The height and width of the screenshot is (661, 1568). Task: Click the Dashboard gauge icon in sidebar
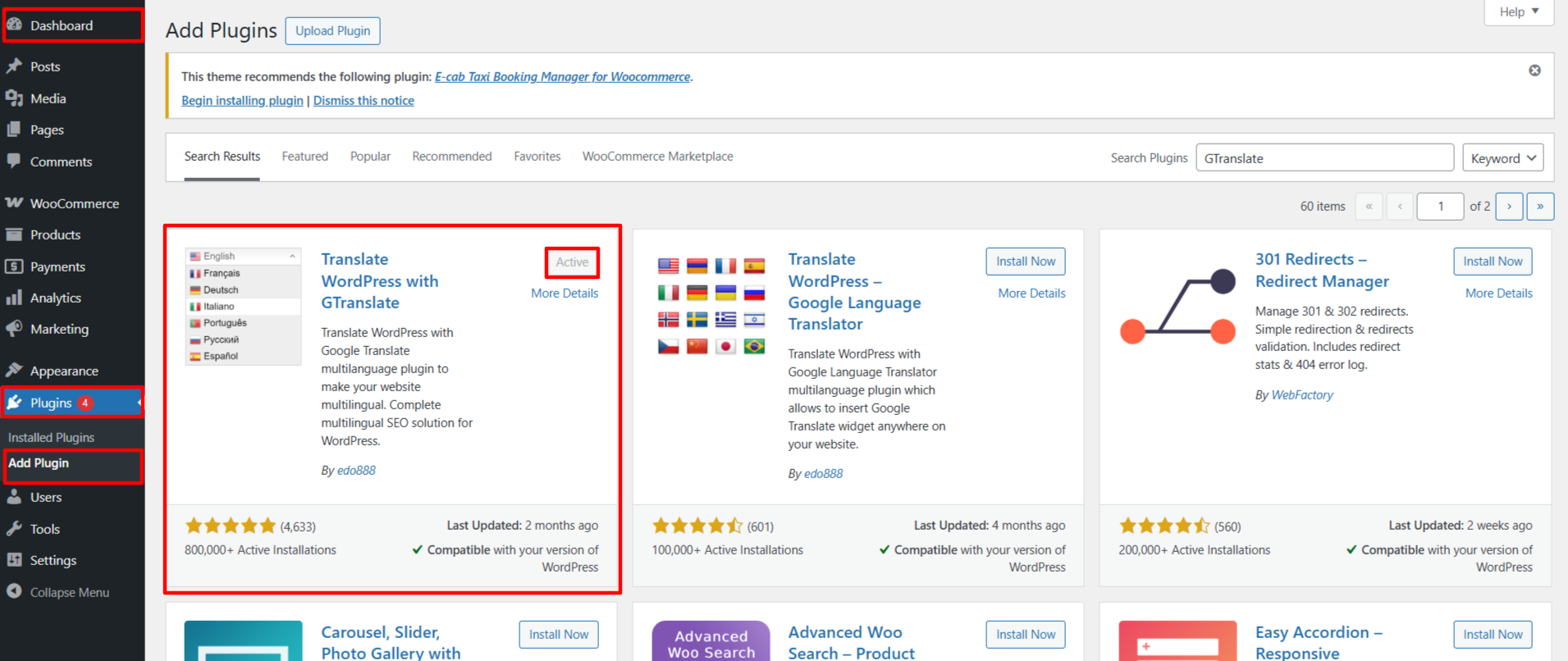[x=15, y=25]
